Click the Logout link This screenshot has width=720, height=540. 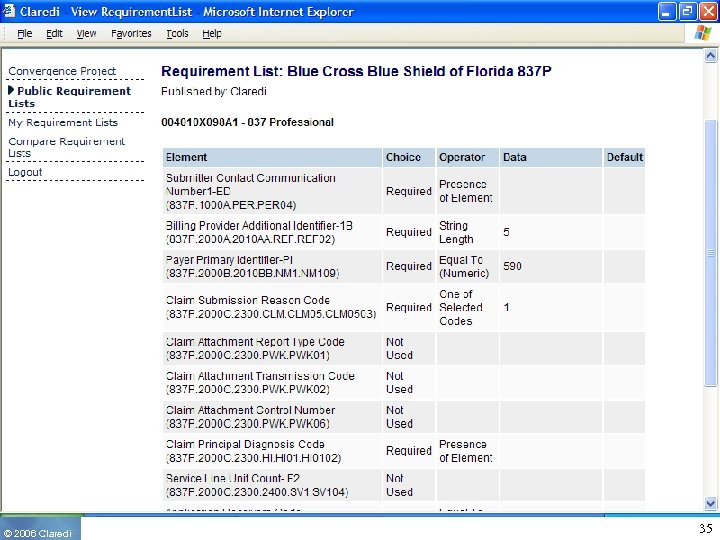[25, 172]
